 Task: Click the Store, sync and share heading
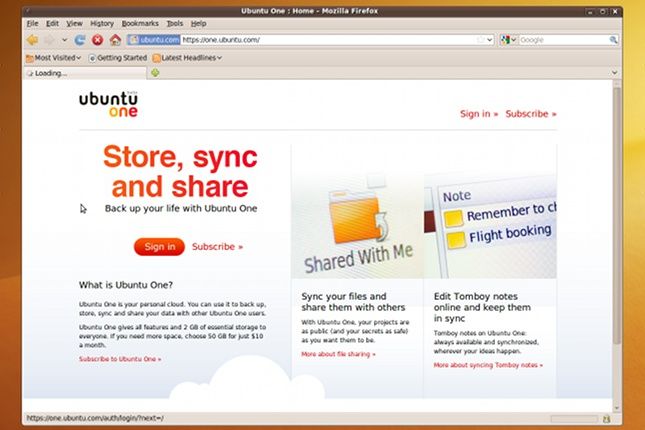180,172
